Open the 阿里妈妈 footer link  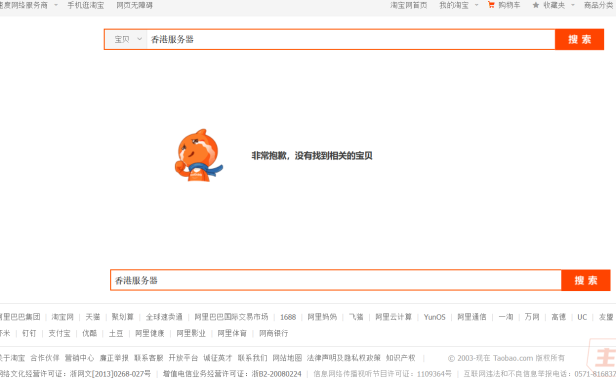(x=322, y=317)
